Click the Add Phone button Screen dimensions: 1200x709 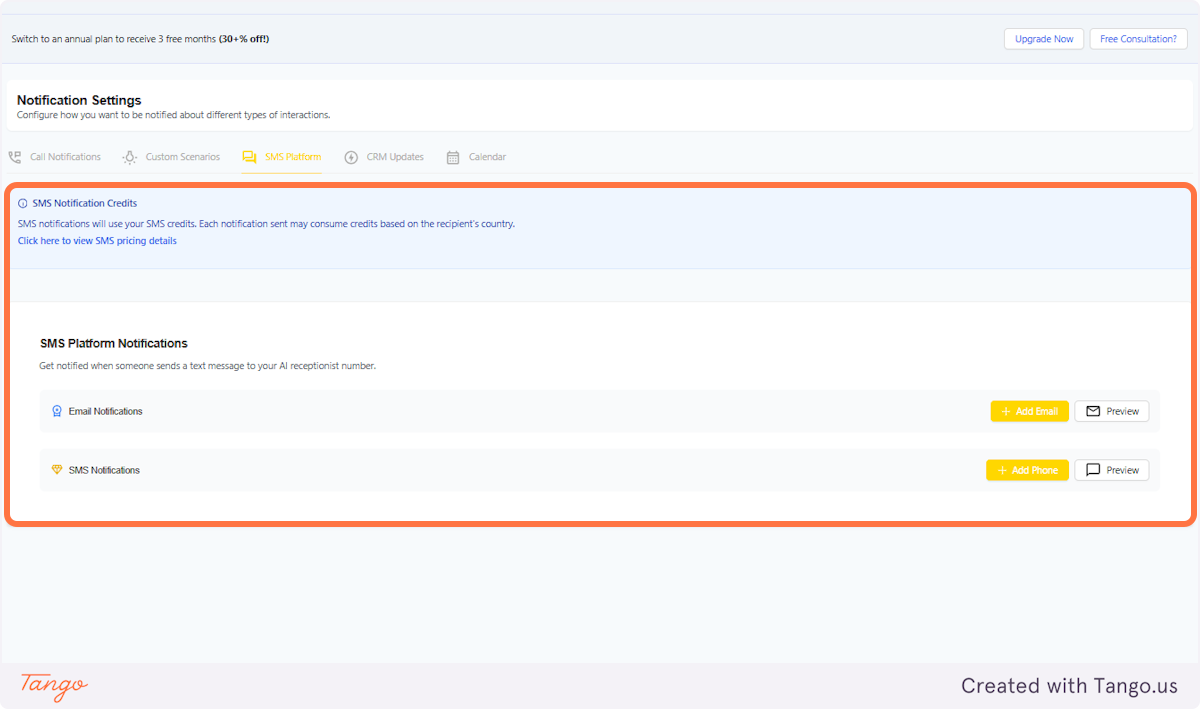click(1027, 470)
